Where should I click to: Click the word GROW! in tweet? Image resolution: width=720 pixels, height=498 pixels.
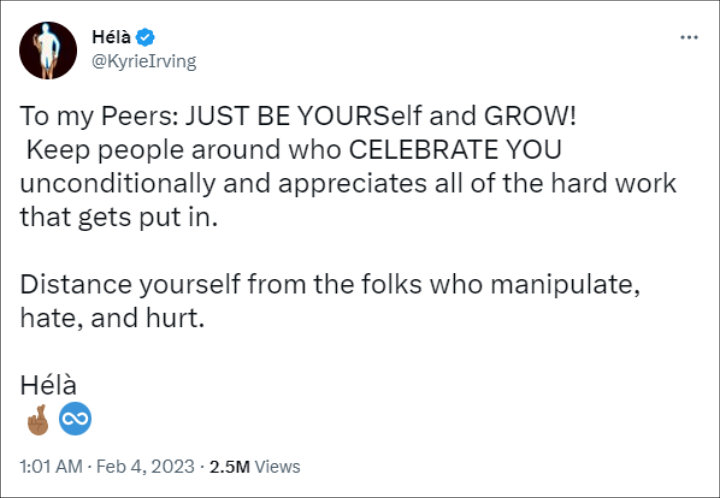click(529, 116)
